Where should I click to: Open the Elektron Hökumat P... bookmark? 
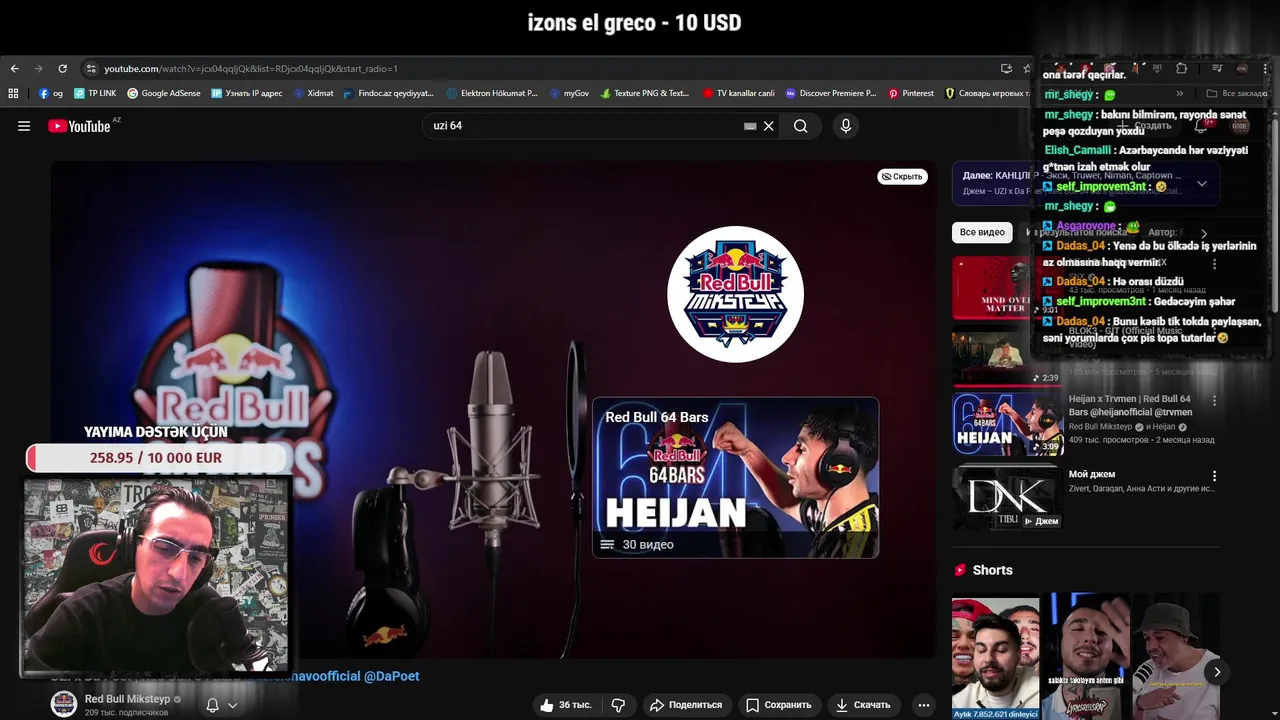pyautogui.click(x=491, y=93)
